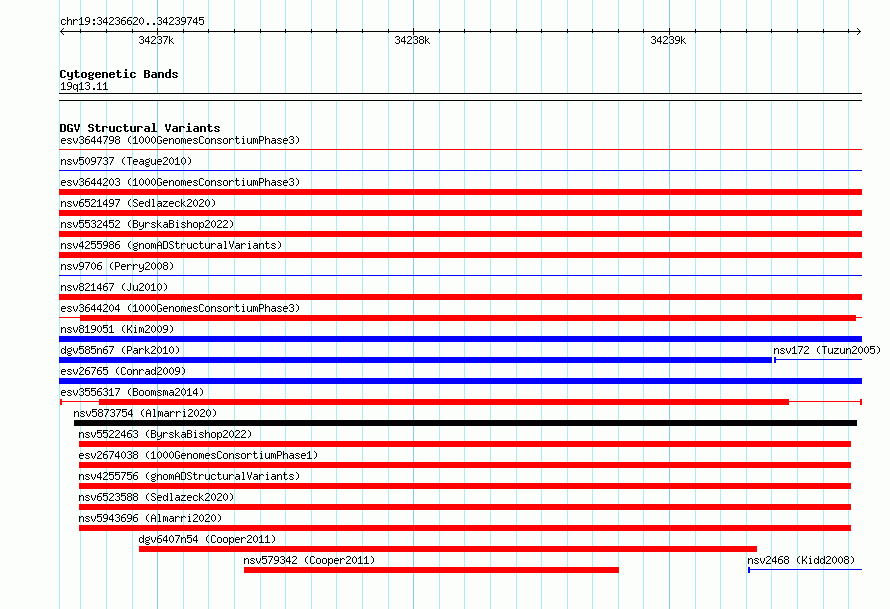This screenshot has width=890, height=609.
Task: Click the right arrow of the ruler
Action: click(858, 32)
